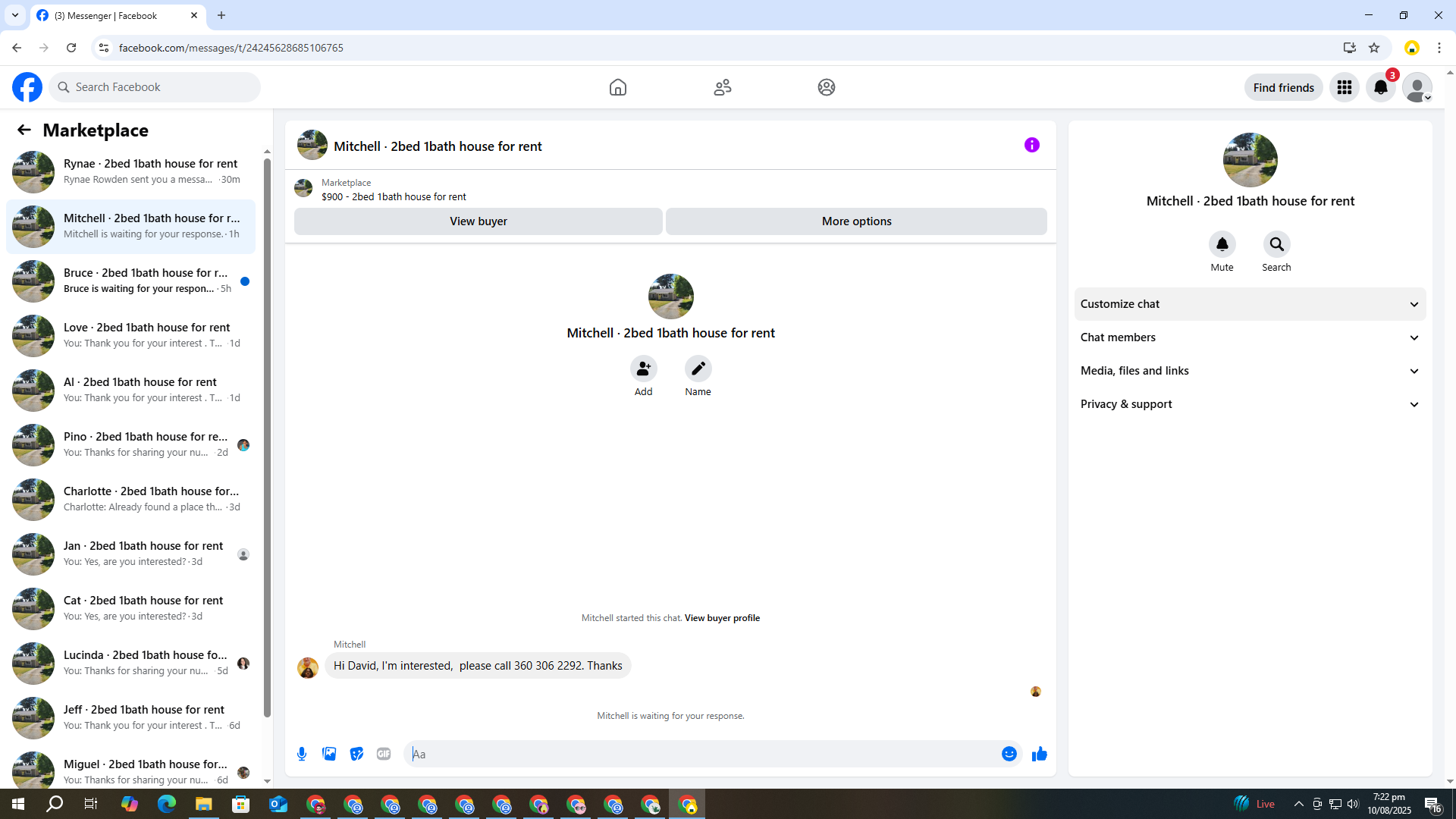
Task: Expand Customize chat section
Action: pyautogui.click(x=1250, y=304)
